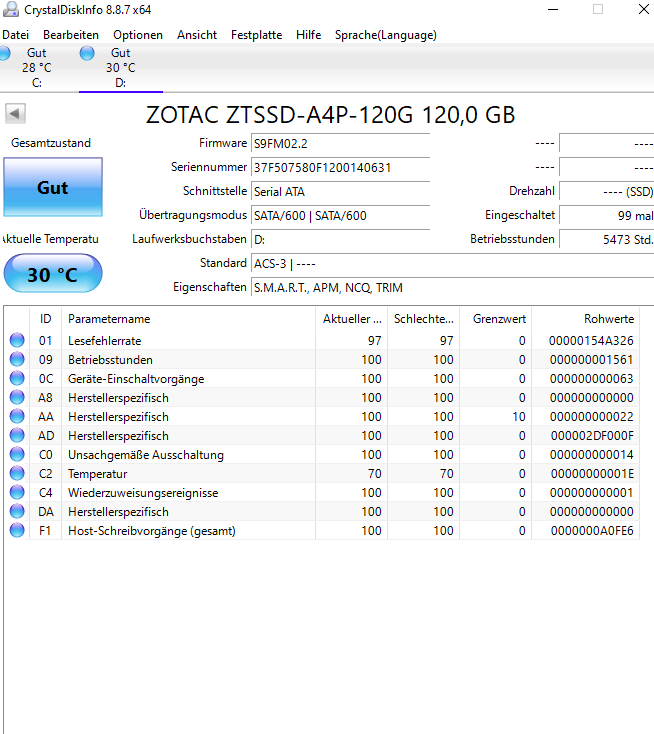Click status orb for ID 09 Betriebsstunden

tap(17, 360)
